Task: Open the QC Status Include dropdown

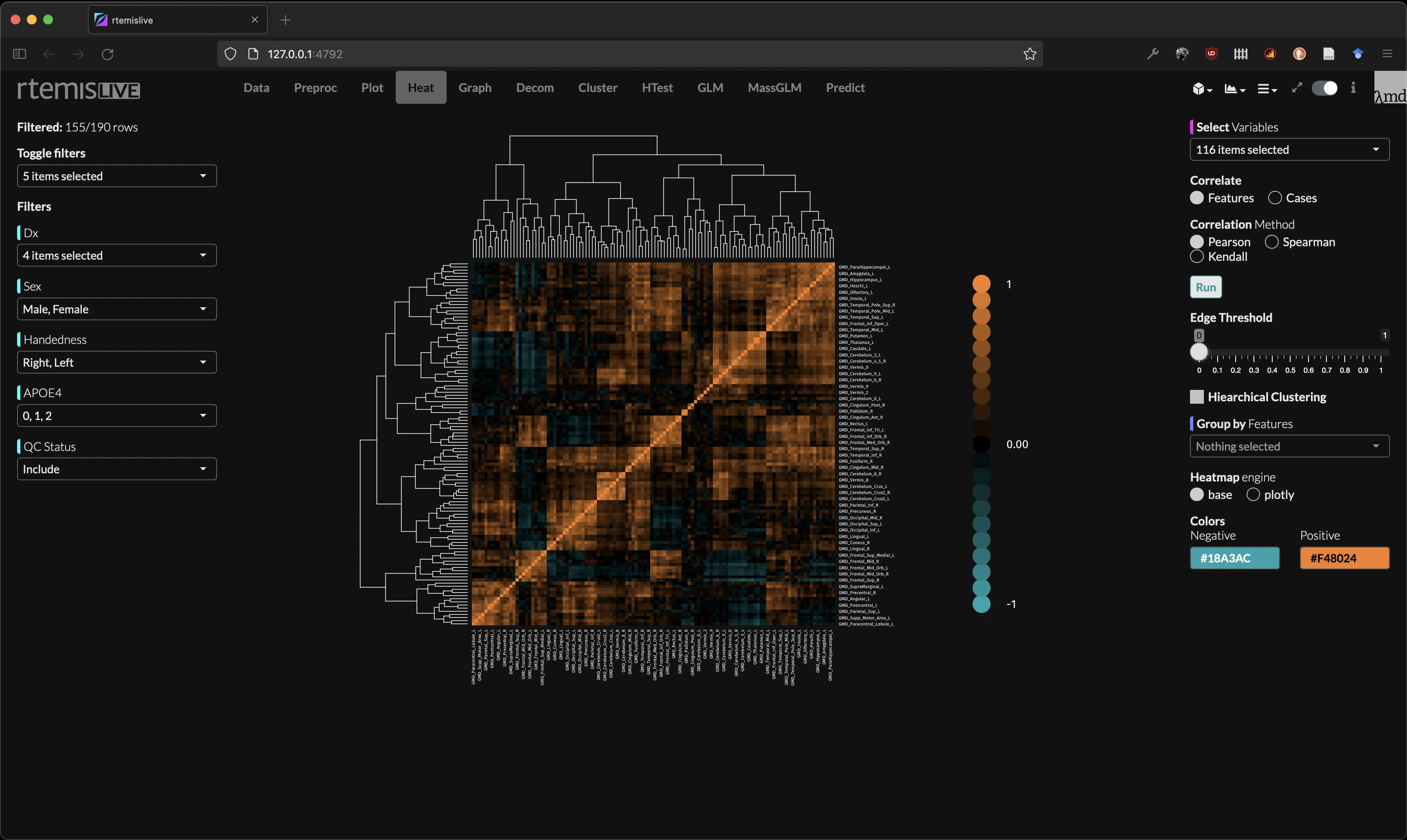Action: 116,469
